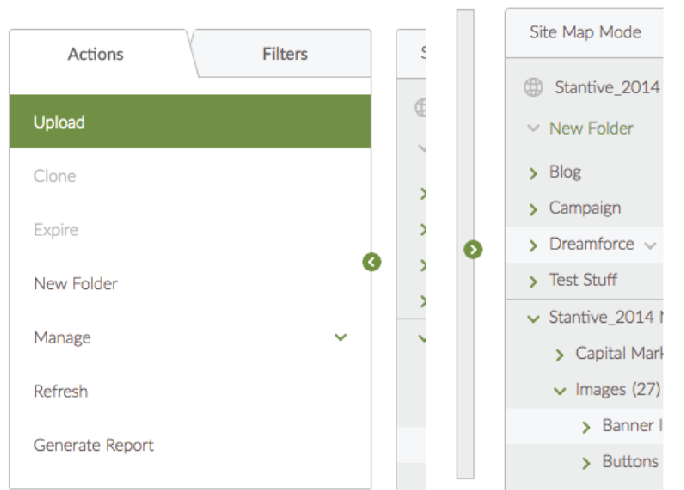
Task: Expand the Manage submenu chevron
Action: click(x=341, y=337)
